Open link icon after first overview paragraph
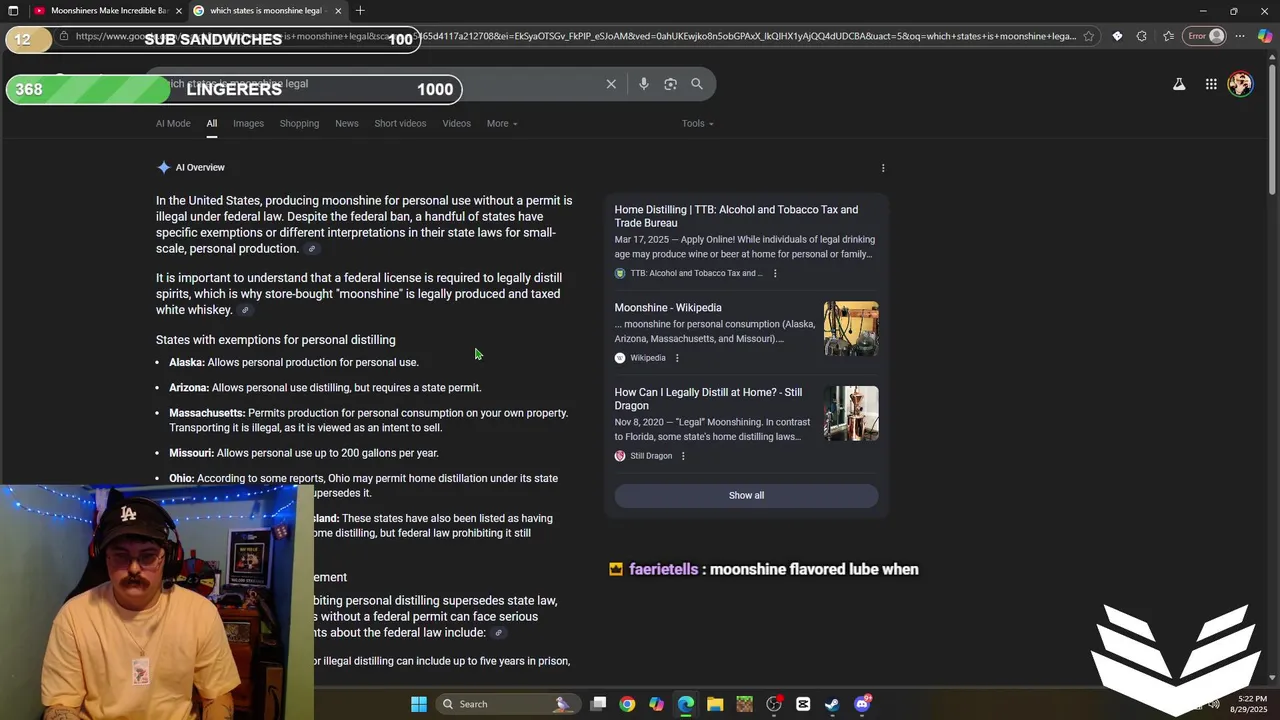This screenshot has width=1280, height=720. 312,249
